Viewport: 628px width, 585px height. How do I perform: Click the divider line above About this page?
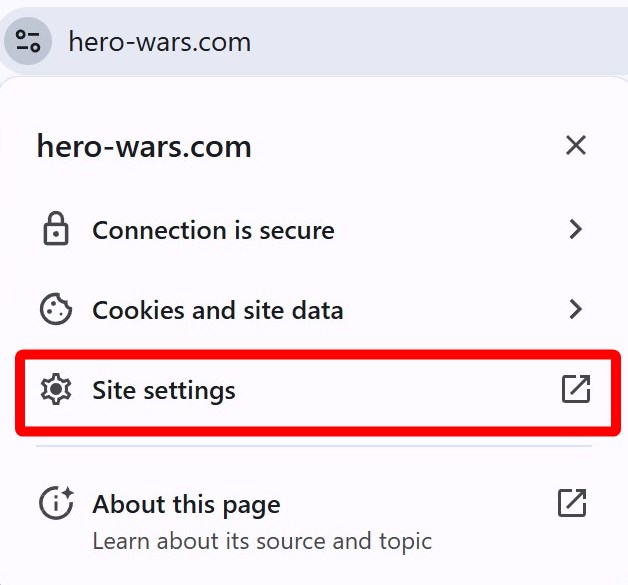pos(314,447)
